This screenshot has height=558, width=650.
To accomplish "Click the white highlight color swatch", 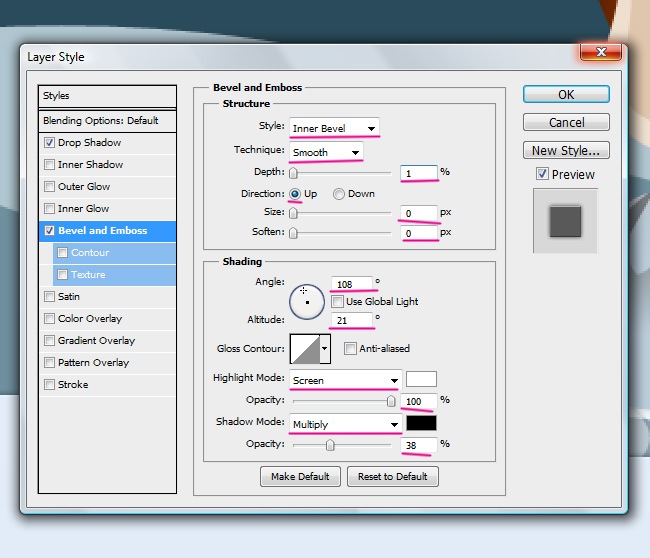I will tap(421, 379).
